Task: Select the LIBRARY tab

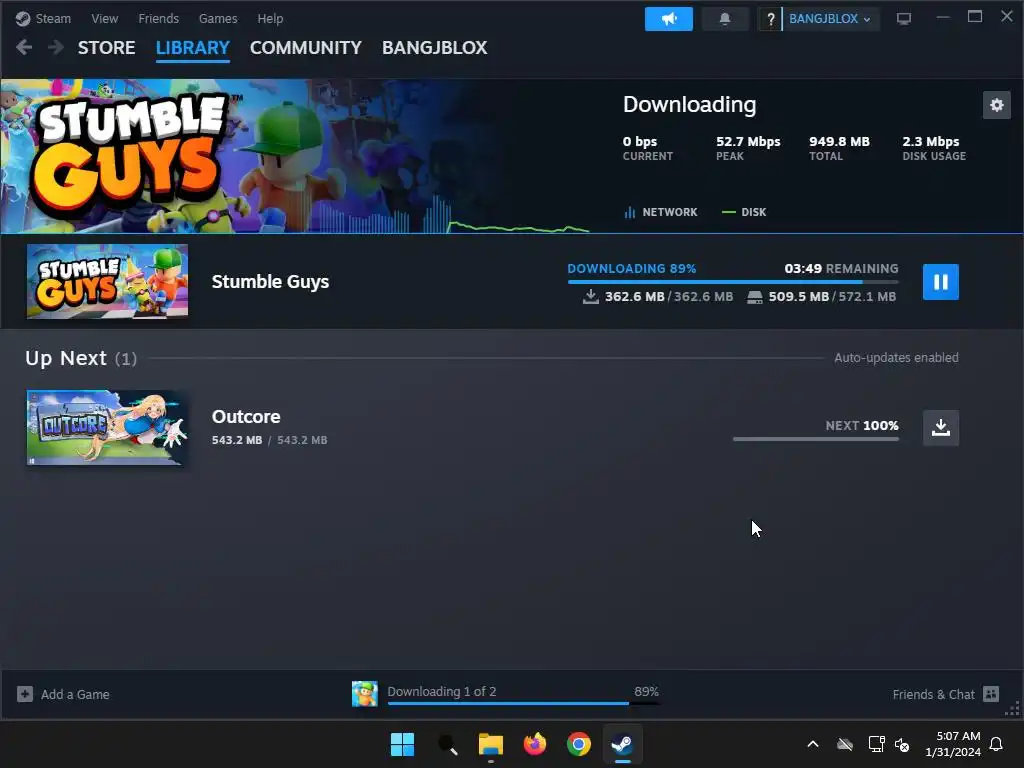Action: point(193,48)
